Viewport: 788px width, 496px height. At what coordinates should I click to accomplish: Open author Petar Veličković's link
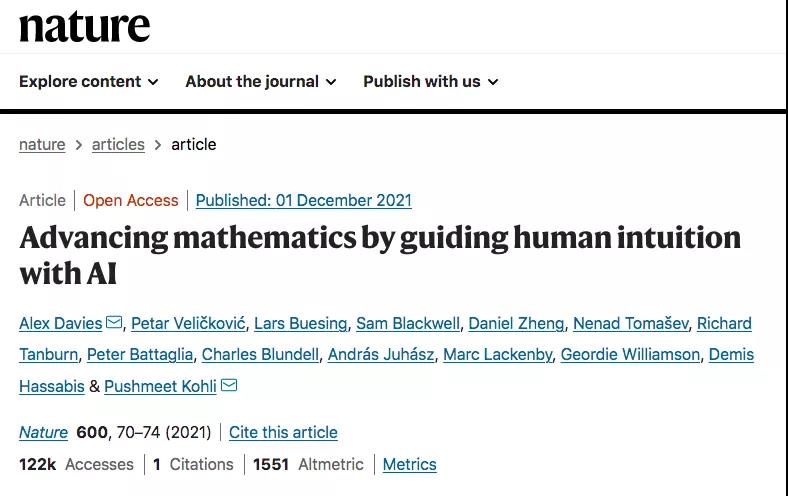[188, 324]
